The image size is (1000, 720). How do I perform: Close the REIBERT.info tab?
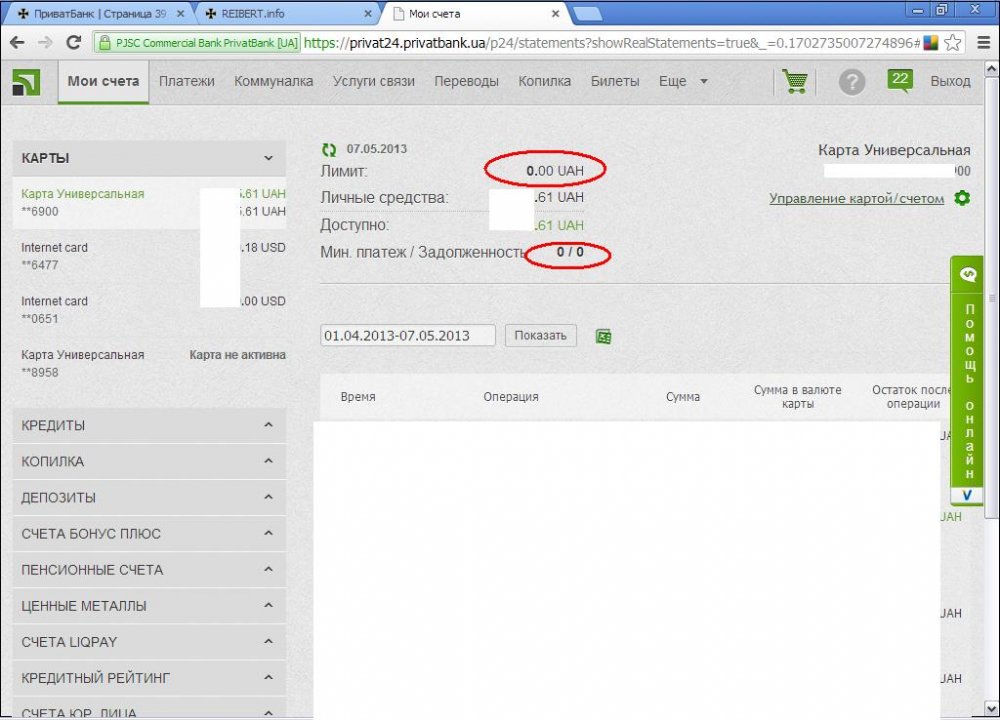click(x=368, y=13)
